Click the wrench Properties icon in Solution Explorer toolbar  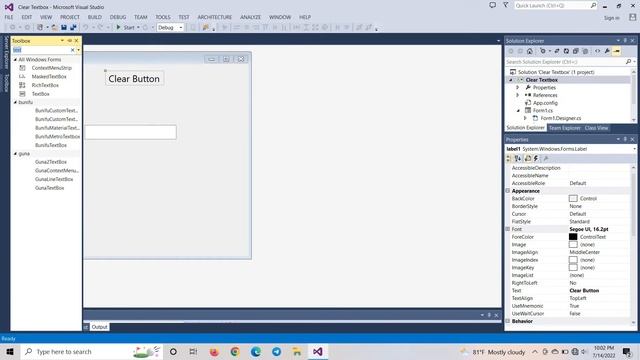(607, 51)
